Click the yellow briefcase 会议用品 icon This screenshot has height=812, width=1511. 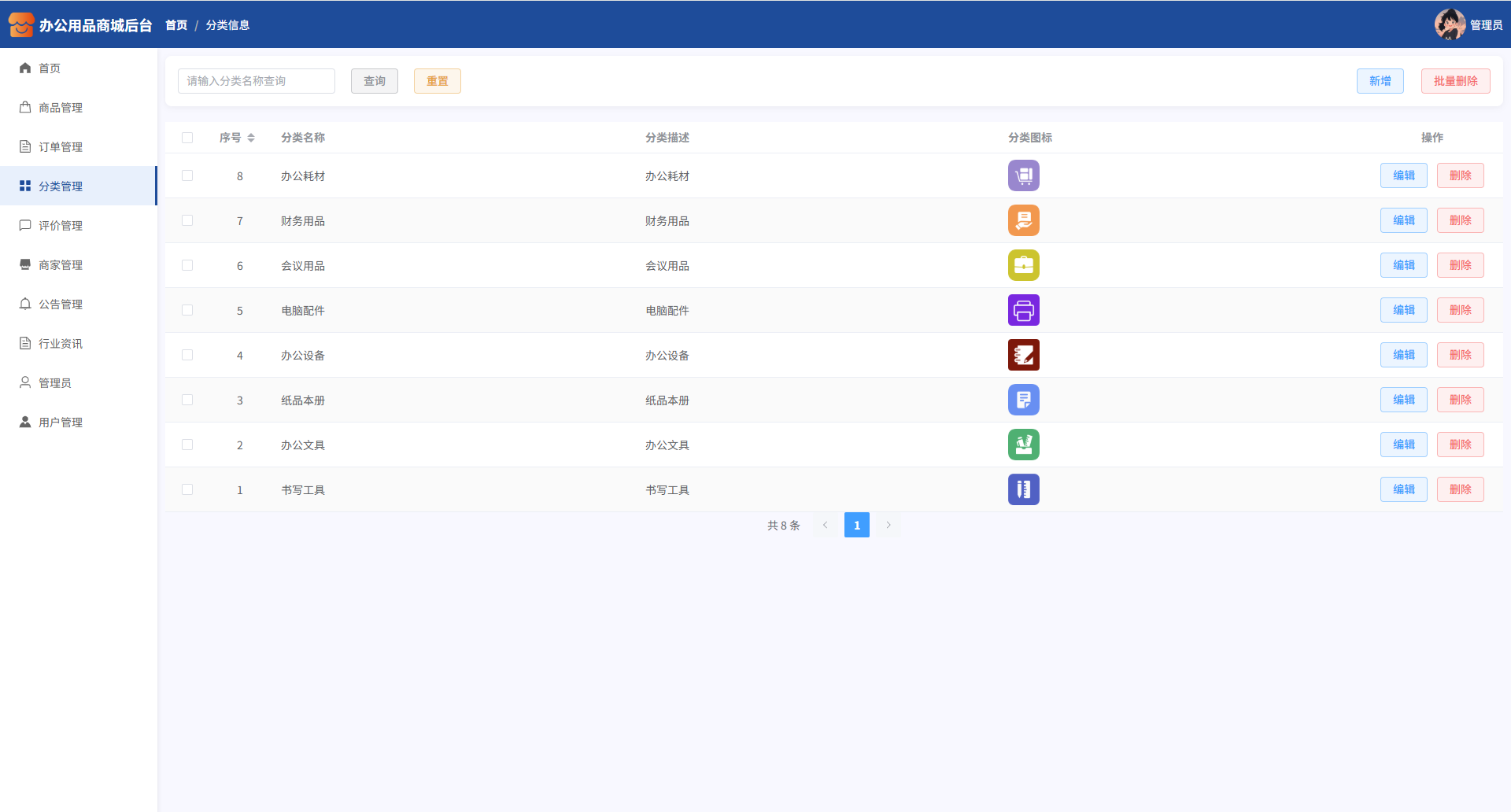tap(1023, 265)
